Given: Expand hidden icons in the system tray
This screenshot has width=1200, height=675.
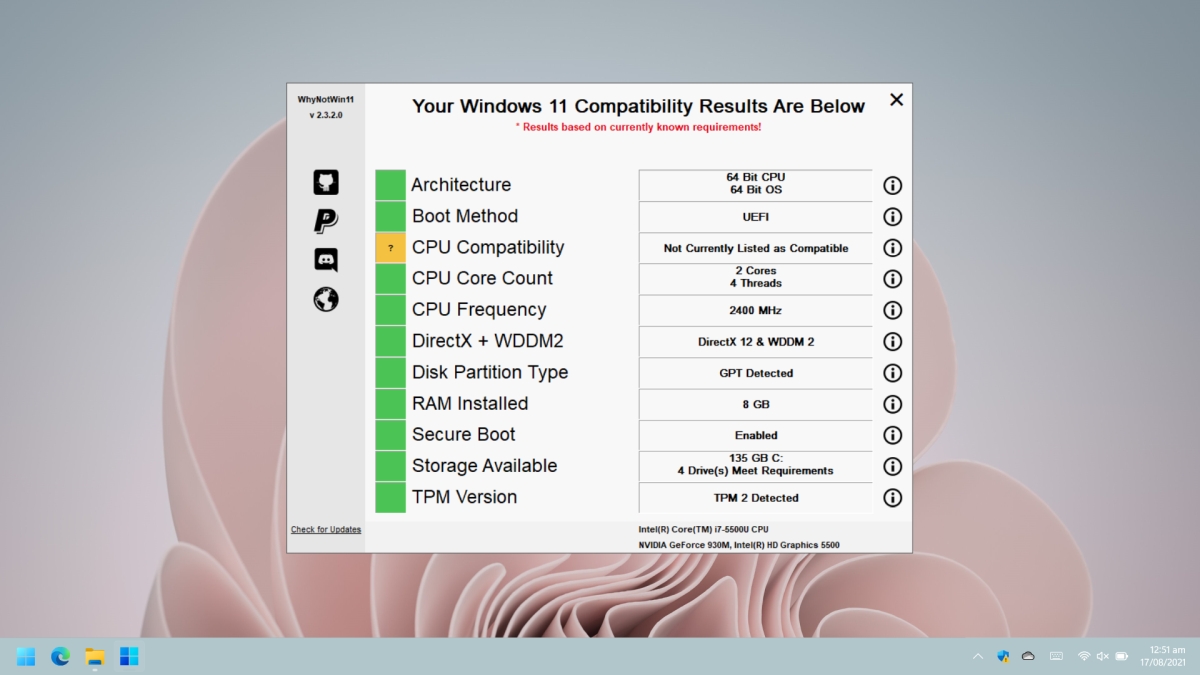Looking at the screenshot, I should (x=977, y=656).
